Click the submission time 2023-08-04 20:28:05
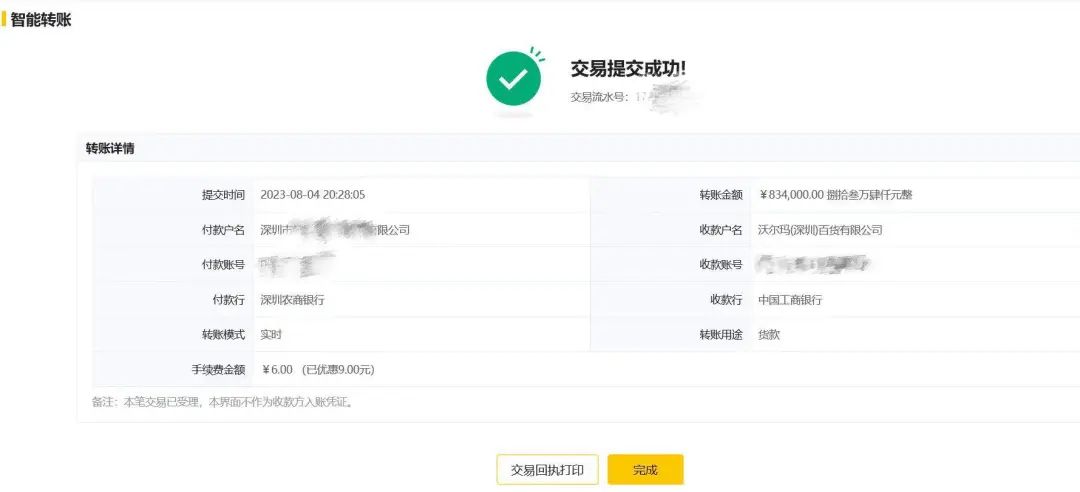This screenshot has width=1080, height=492. (x=312, y=195)
